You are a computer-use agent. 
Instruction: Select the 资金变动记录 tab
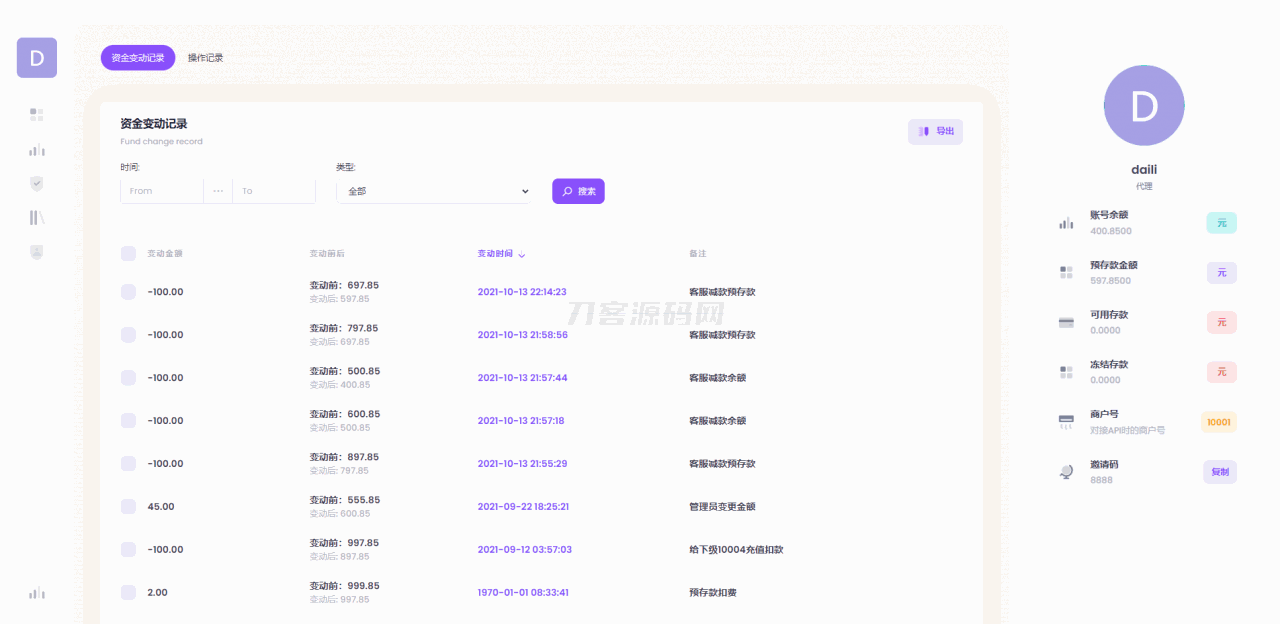tap(138, 58)
